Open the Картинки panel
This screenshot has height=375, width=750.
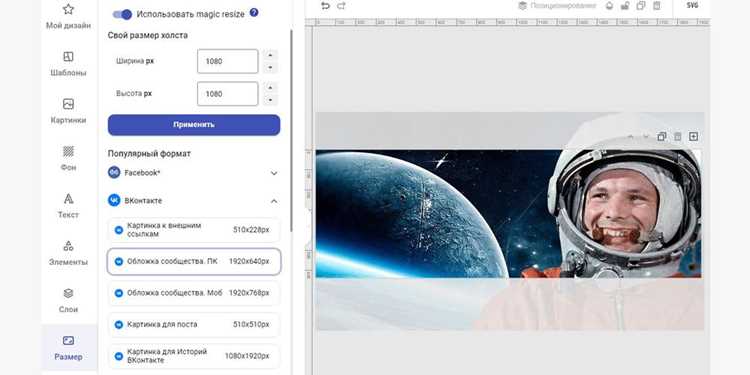click(68, 111)
